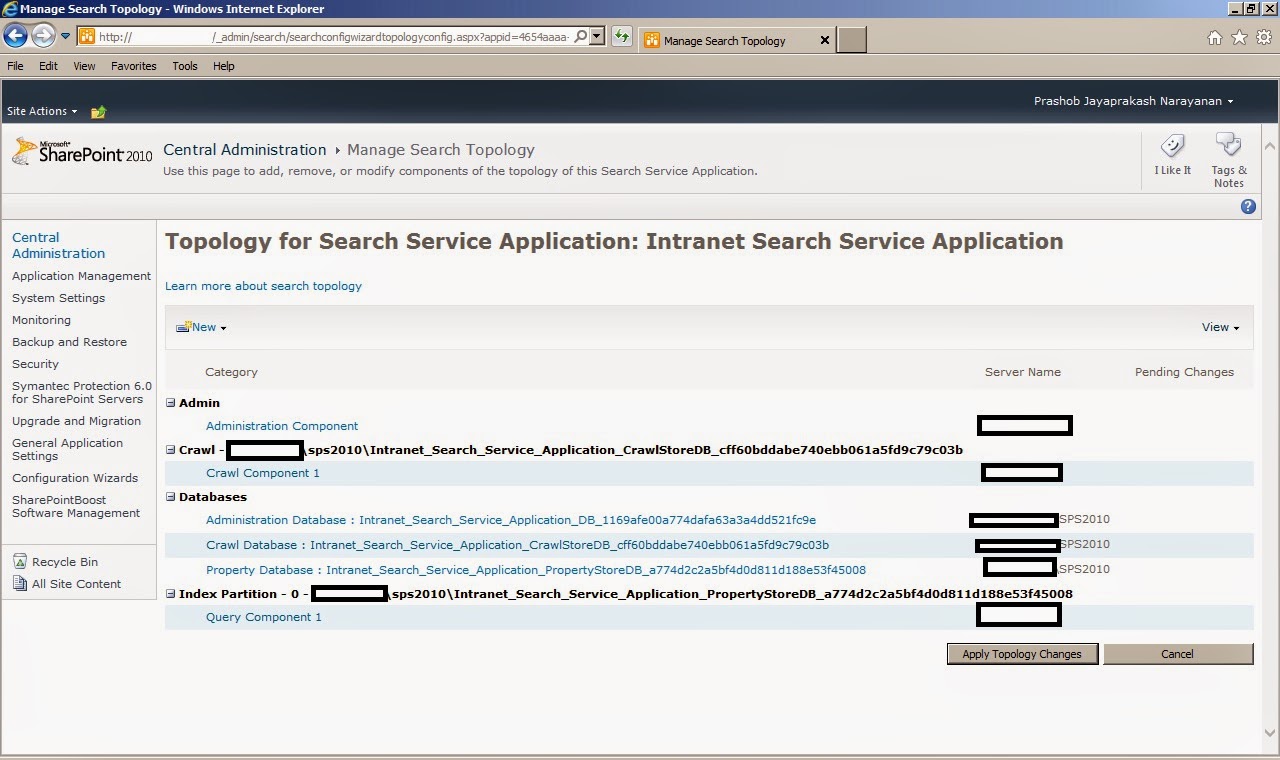Click the blue Help question mark icon
Viewport: 1280px width, 760px height.
[x=1248, y=206]
